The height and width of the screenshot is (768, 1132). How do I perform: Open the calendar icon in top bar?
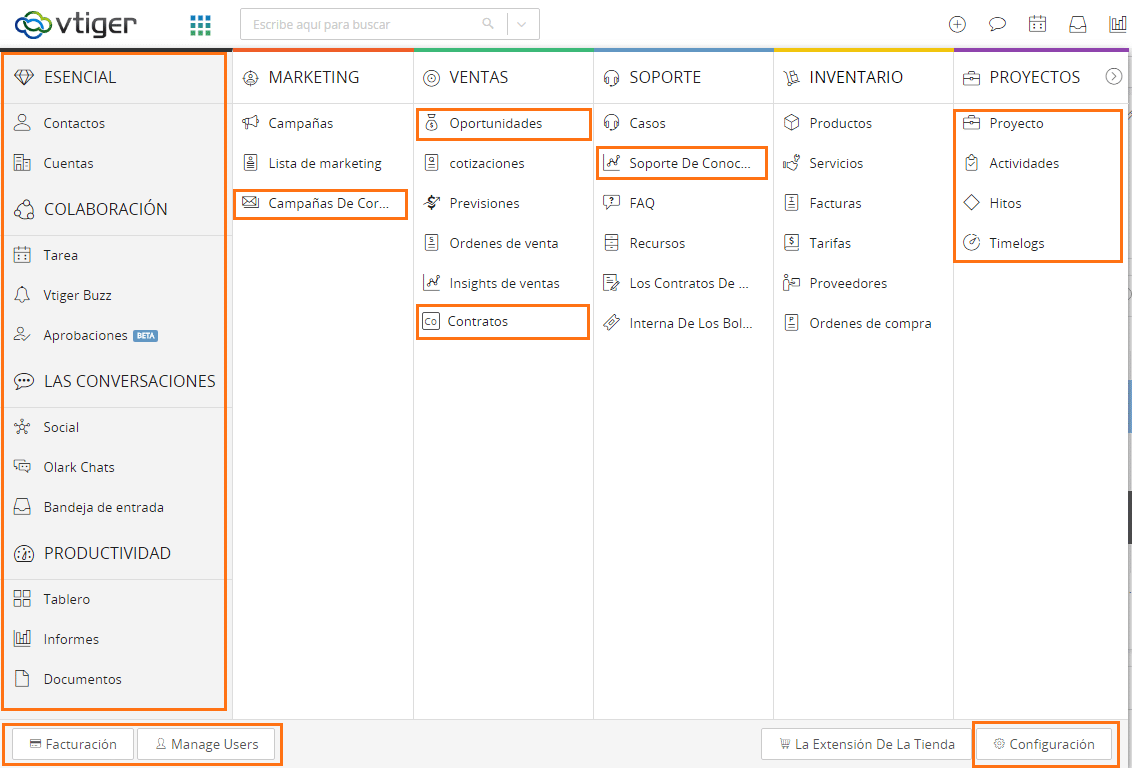[1037, 25]
